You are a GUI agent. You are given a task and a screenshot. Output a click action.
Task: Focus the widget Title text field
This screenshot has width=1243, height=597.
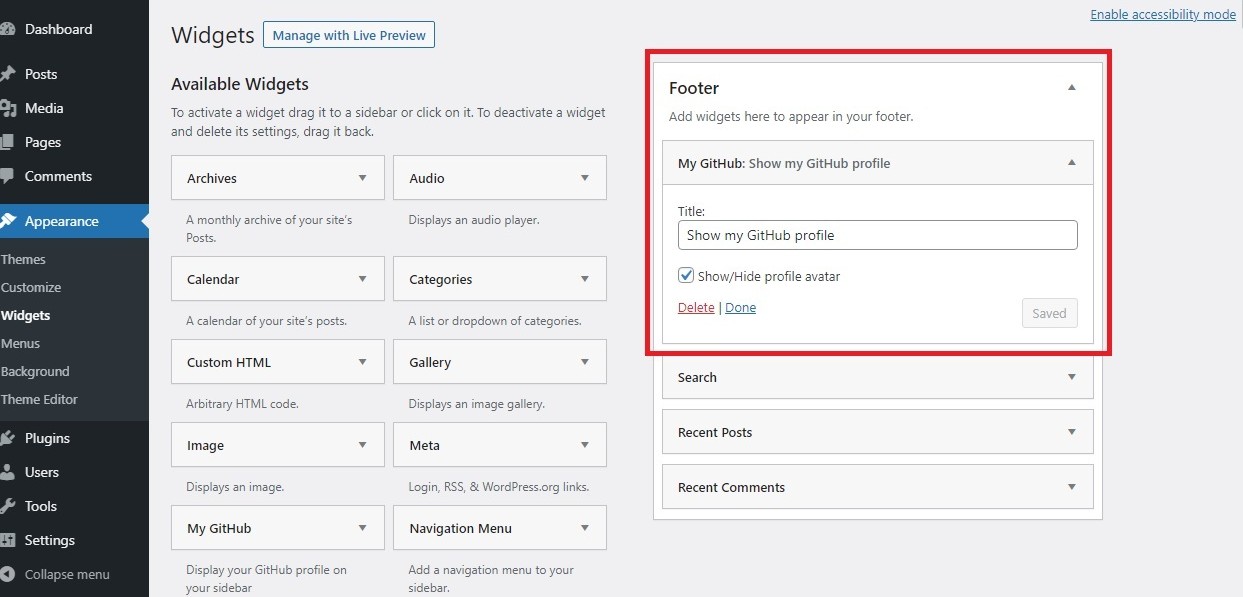tap(877, 235)
